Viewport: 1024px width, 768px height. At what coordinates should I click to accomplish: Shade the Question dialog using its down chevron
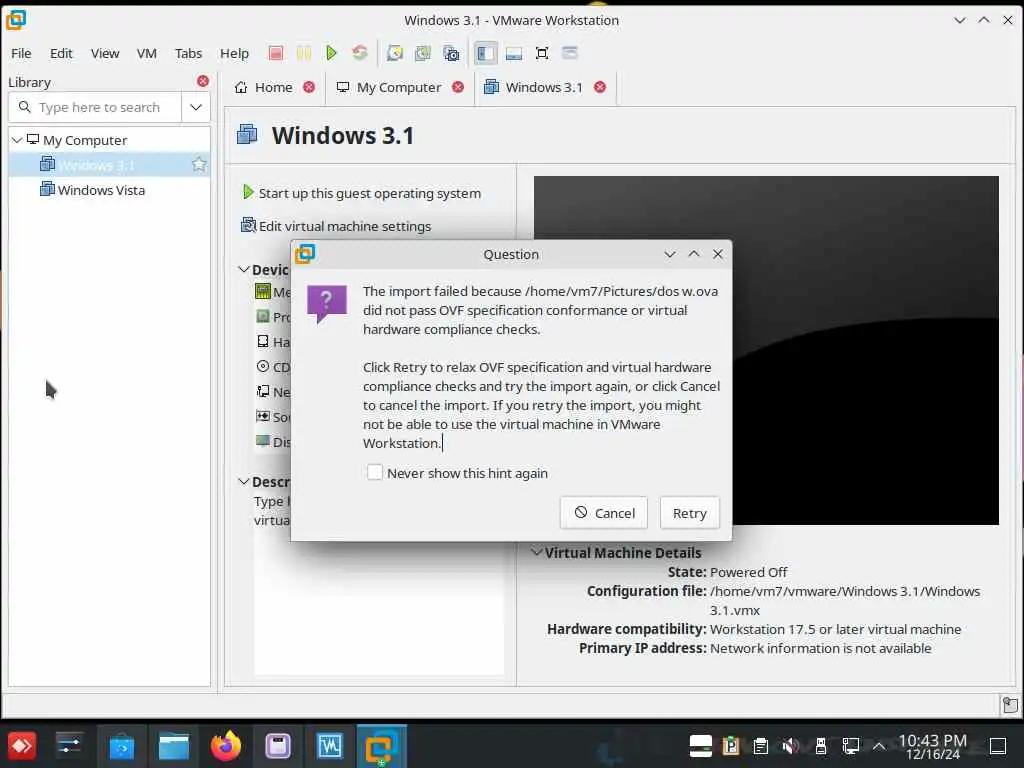[x=669, y=254]
